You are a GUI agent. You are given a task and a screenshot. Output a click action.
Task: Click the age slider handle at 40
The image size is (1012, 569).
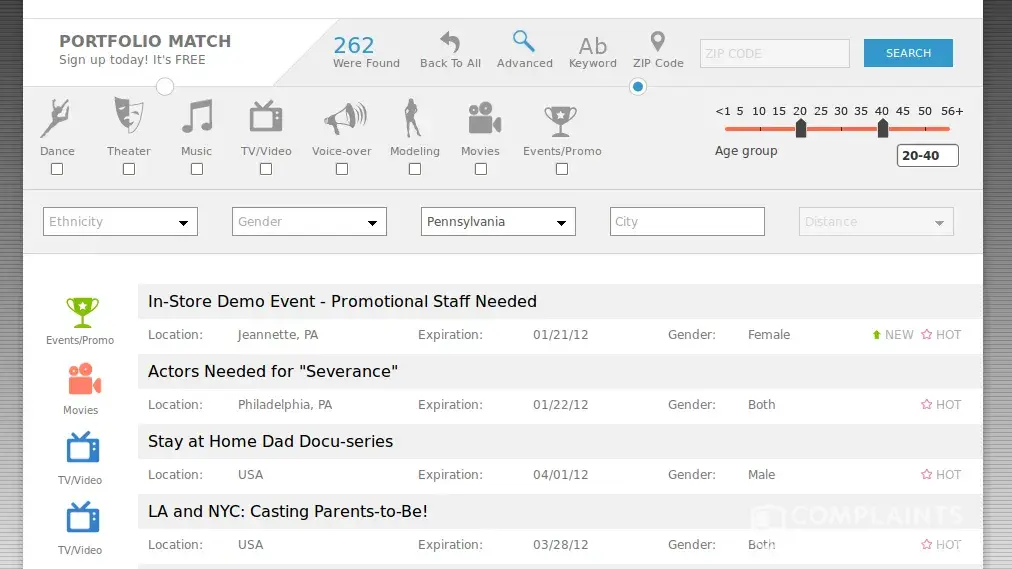pos(882,127)
